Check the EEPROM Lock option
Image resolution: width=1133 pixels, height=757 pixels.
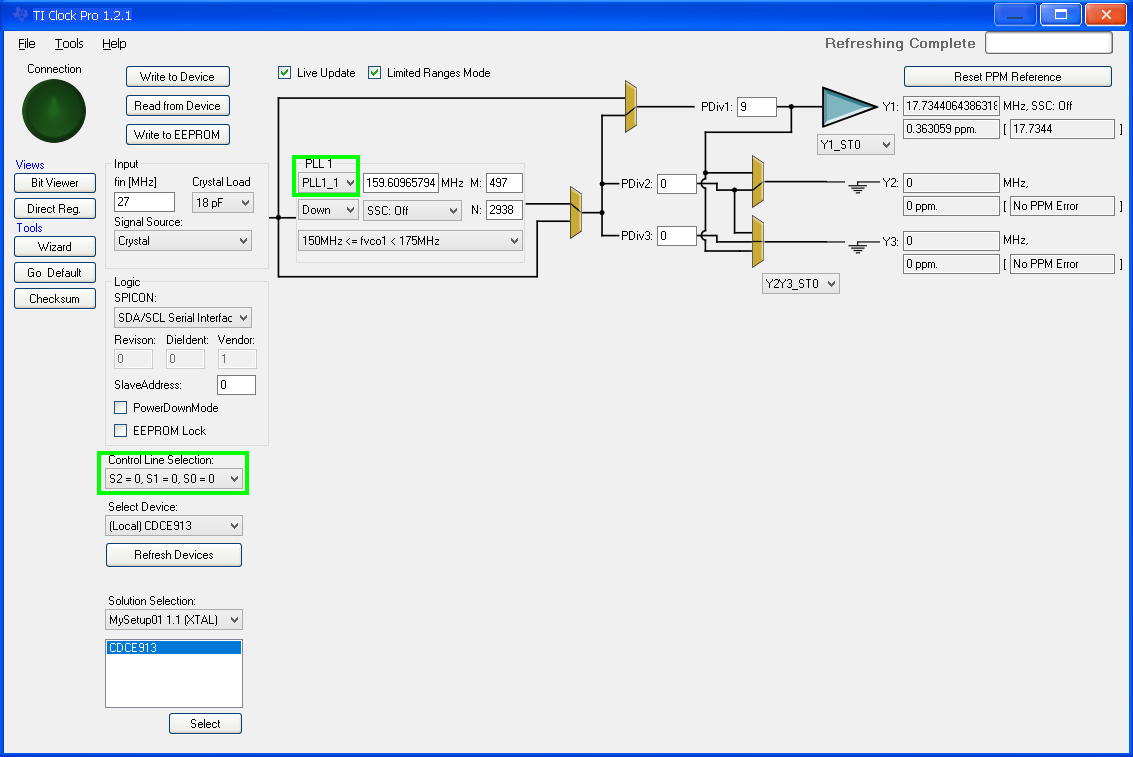click(121, 431)
